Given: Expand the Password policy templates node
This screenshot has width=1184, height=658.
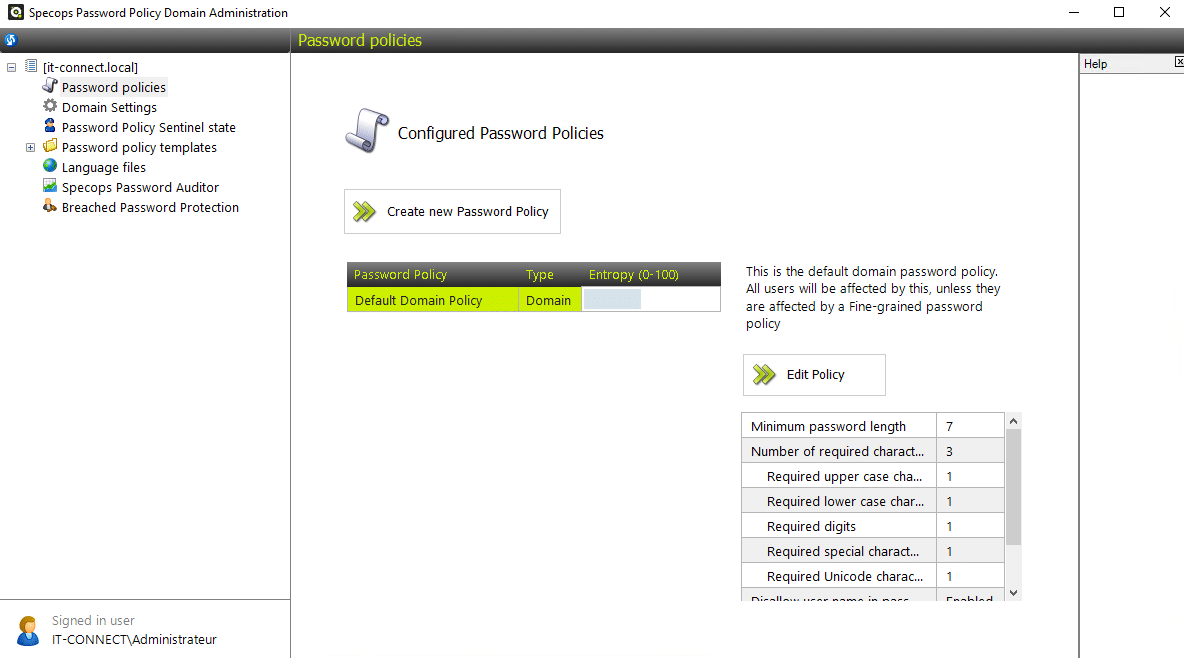Looking at the screenshot, I should (x=30, y=148).
